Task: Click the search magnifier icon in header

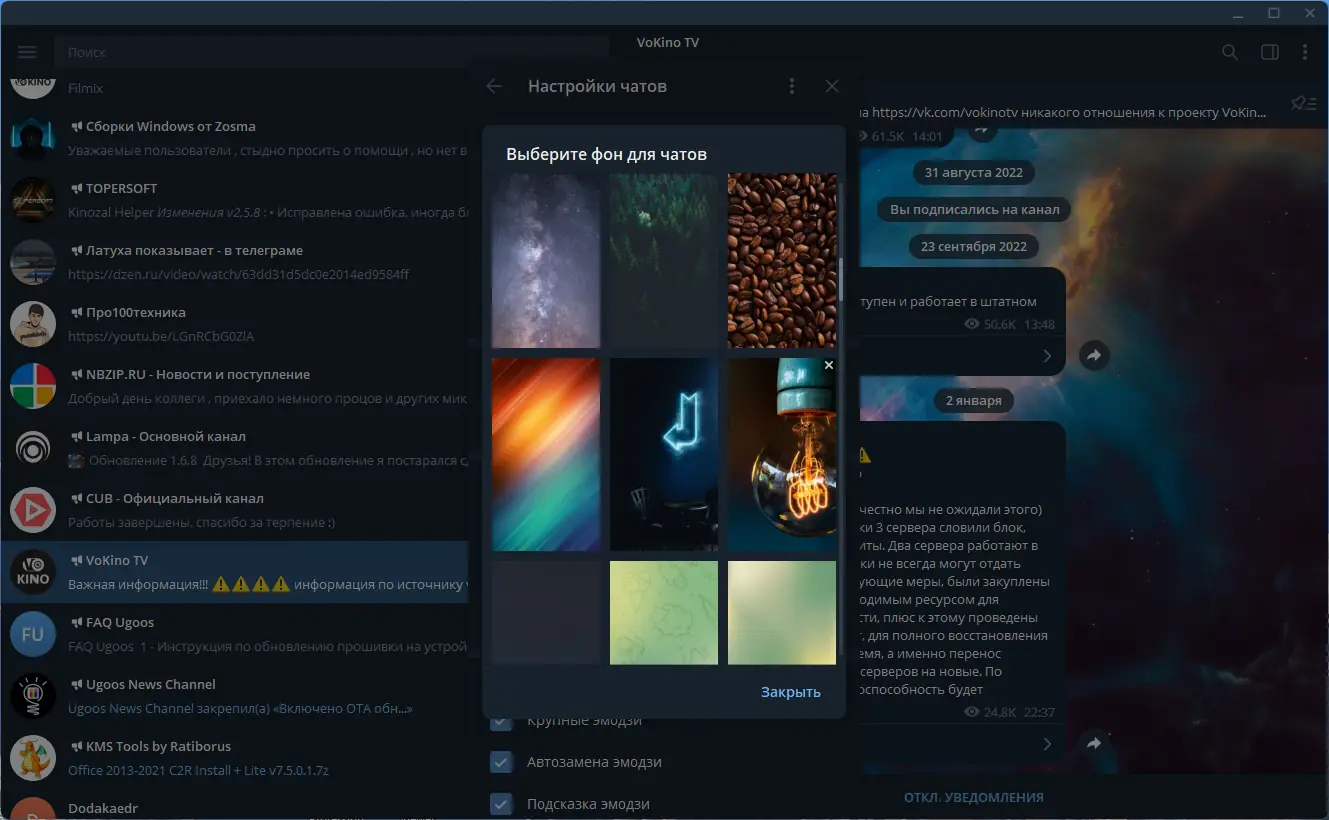Action: [x=1230, y=52]
